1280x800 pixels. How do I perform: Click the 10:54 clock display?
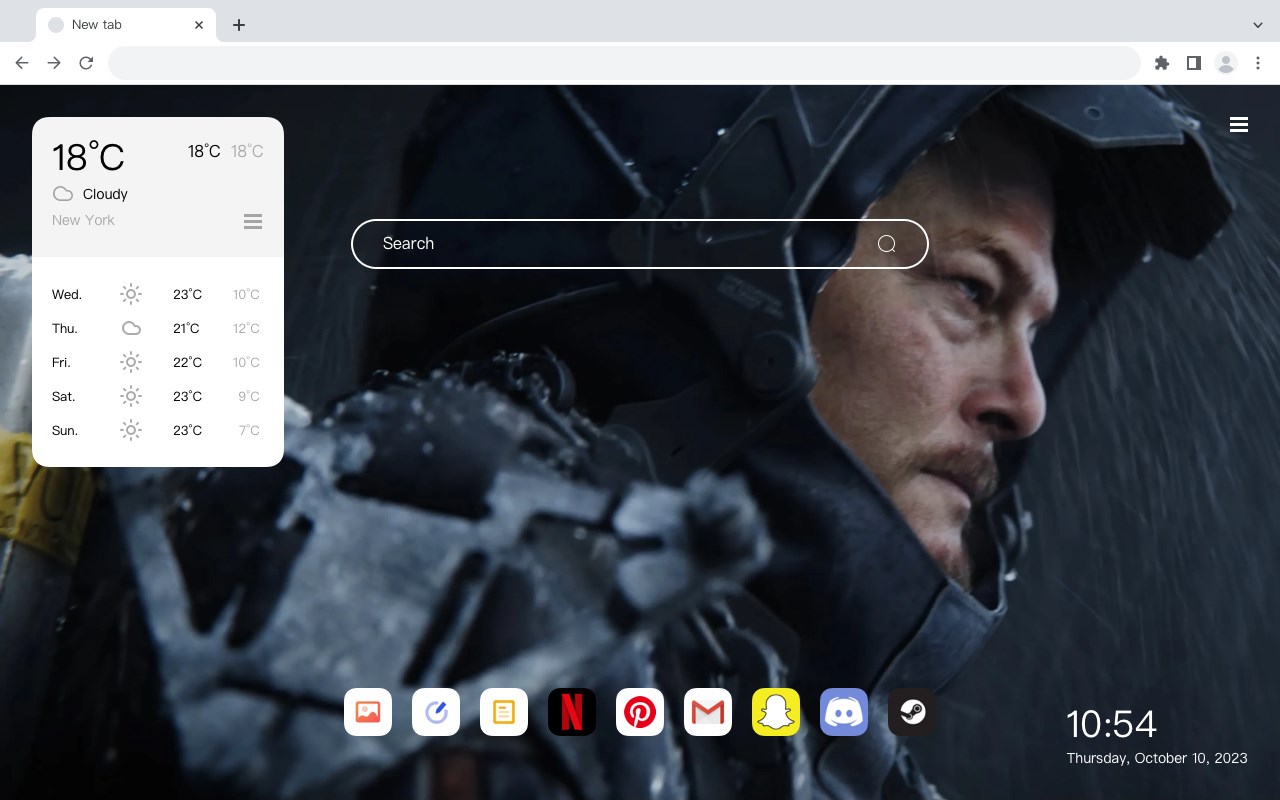click(1111, 724)
